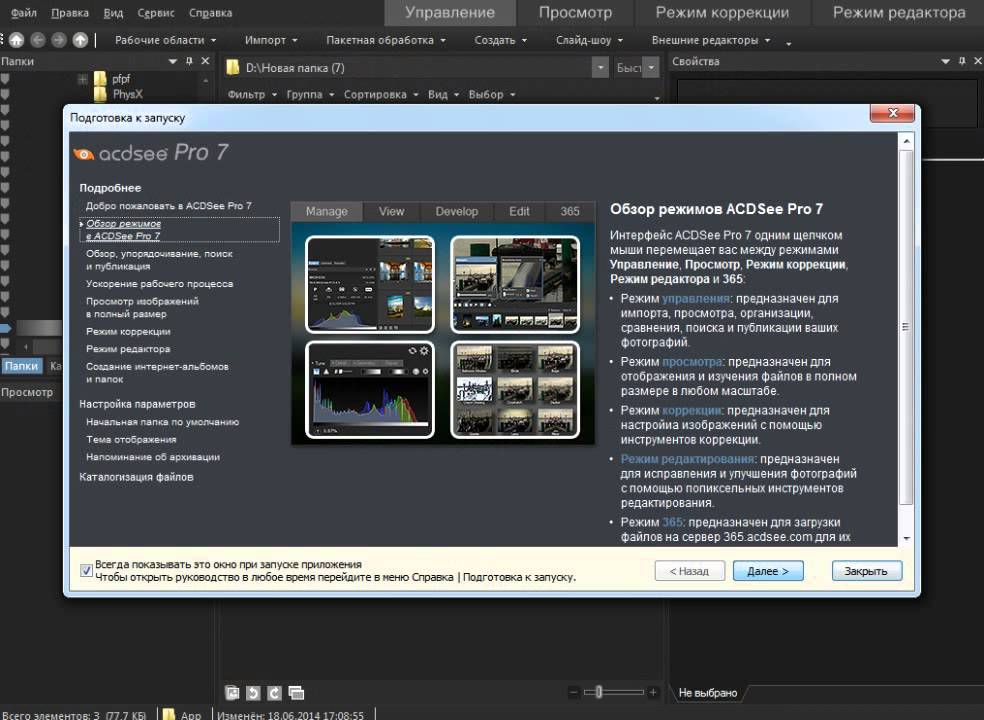Open 'Тема отображения' settings topic
984x720 pixels.
(131, 439)
